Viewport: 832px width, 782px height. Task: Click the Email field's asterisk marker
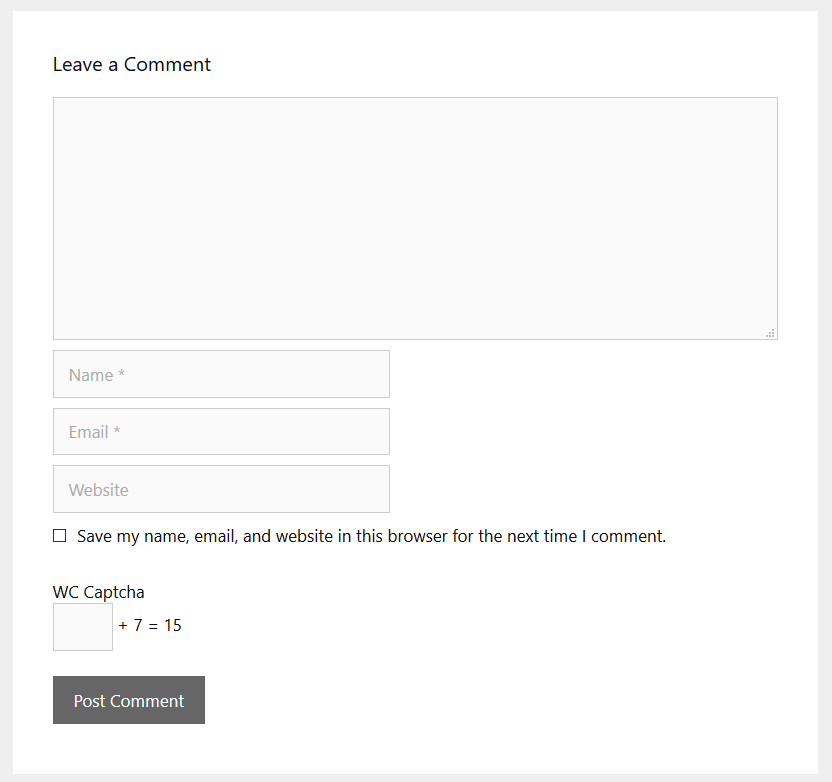coord(117,430)
